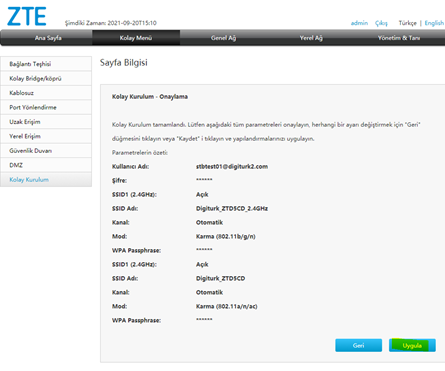Click the ZTE logo

tap(27, 17)
